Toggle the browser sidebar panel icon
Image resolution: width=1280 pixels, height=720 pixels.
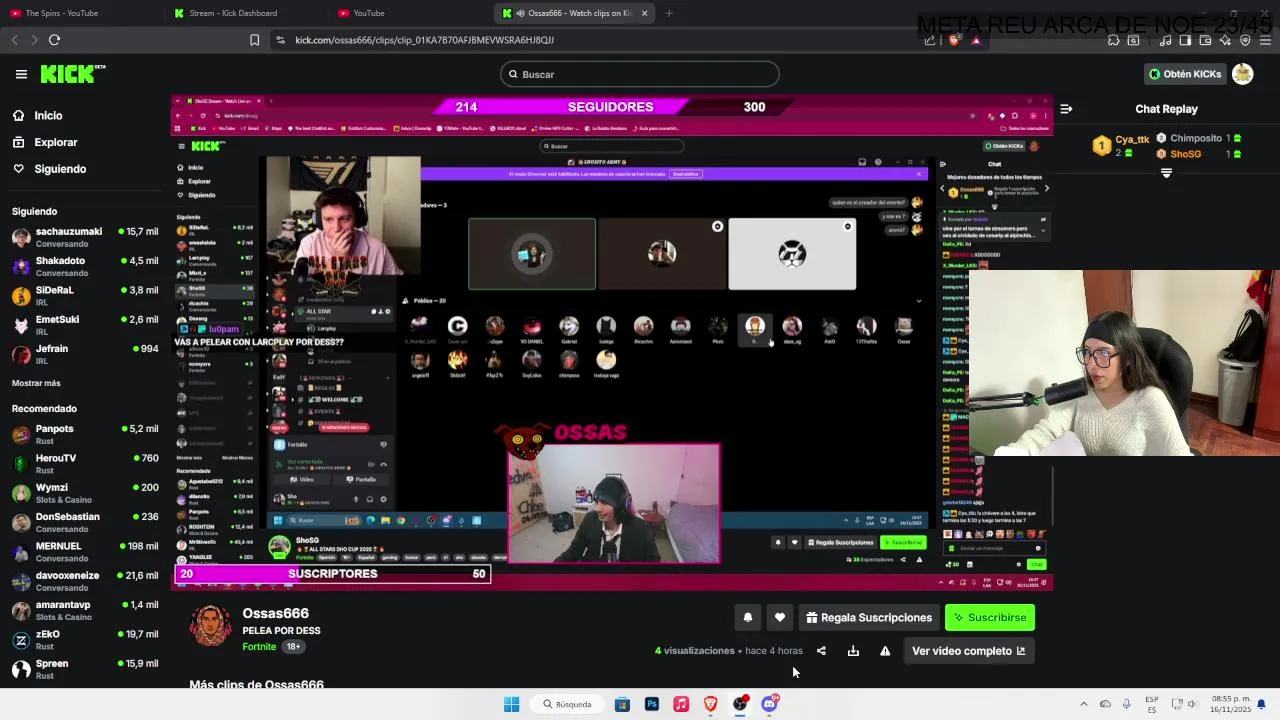(x=1185, y=40)
